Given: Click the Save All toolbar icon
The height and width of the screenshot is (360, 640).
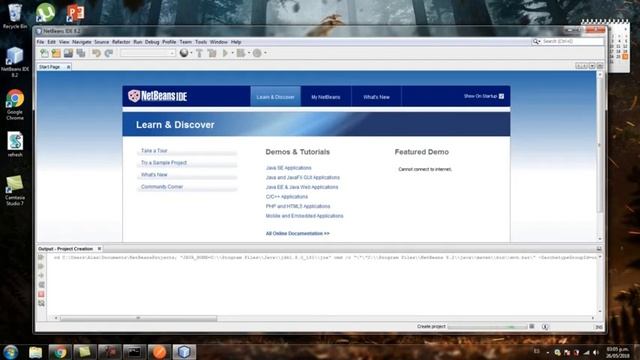Looking at the screenshot, I should pos(81,53).
